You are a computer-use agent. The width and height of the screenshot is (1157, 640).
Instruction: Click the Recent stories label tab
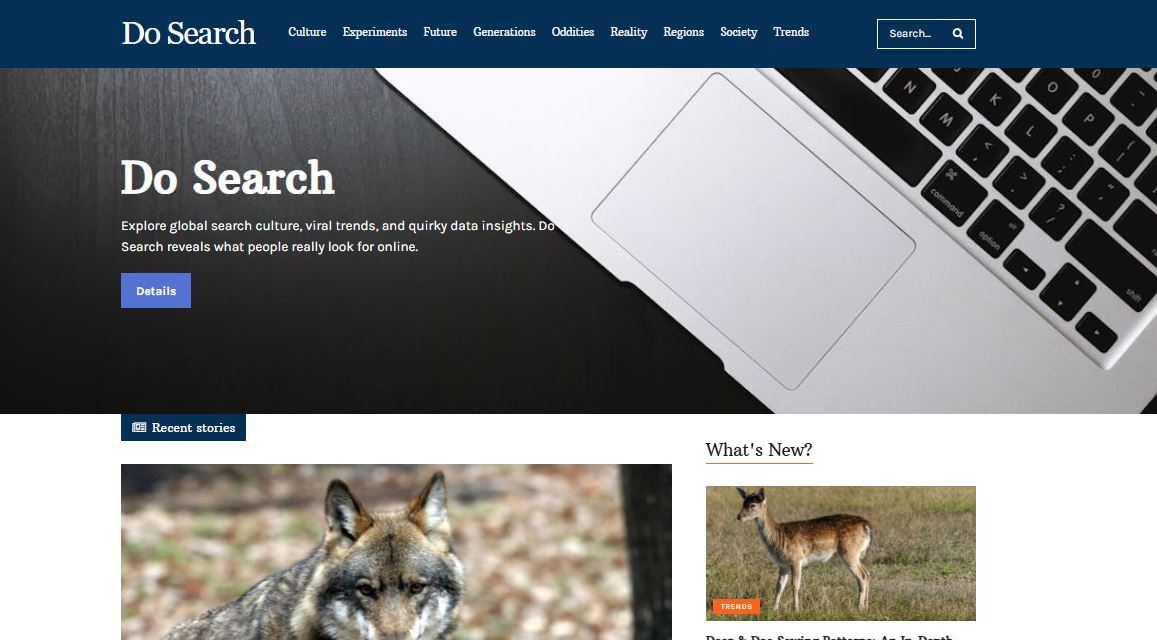(x=183, y=427)
